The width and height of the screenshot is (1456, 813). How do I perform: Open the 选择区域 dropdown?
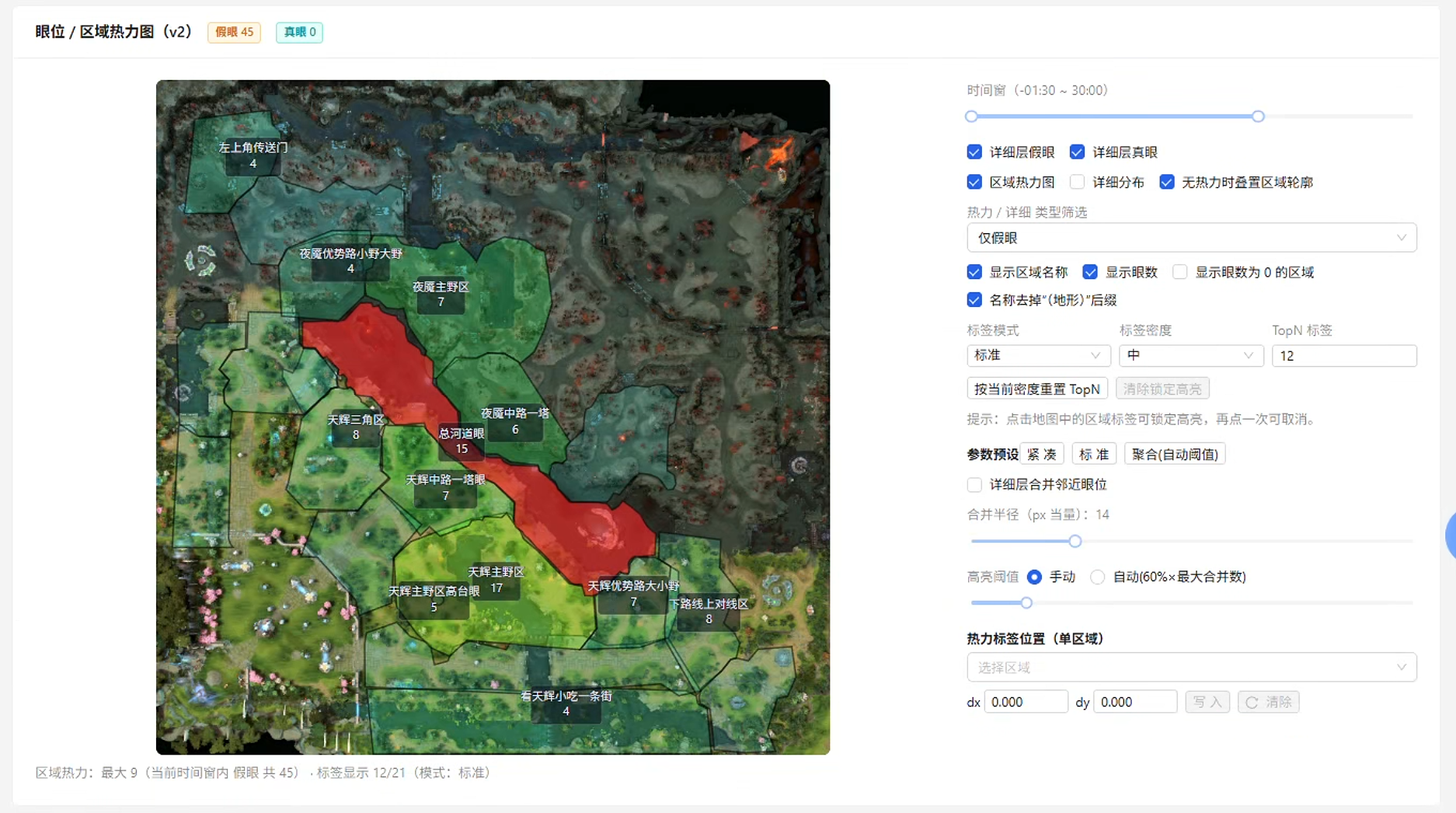click(1192, 668)
